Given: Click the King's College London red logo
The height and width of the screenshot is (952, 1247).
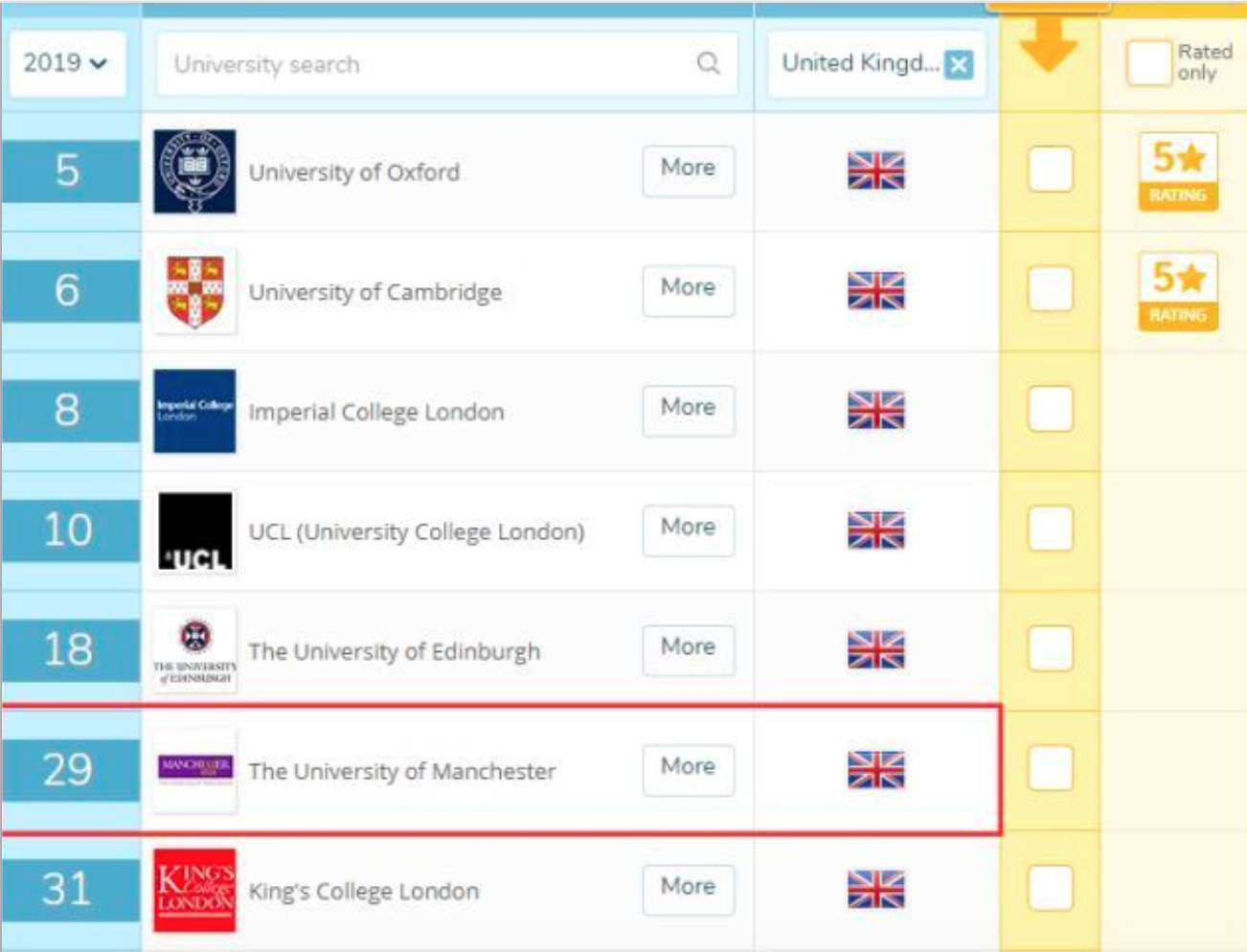Looking at the screenshot, I should [x=194, y=890].
